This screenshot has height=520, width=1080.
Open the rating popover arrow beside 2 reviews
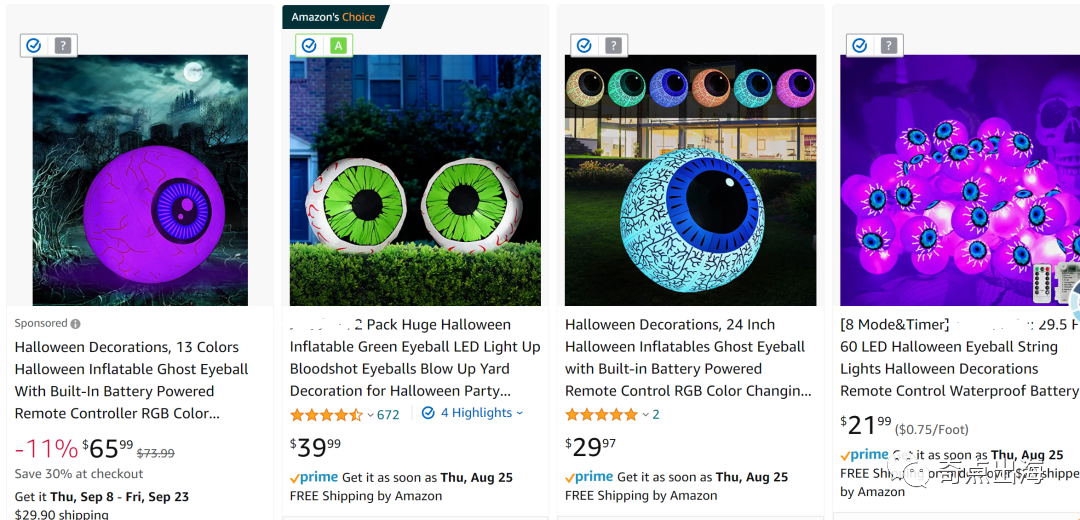pos(645,415)
